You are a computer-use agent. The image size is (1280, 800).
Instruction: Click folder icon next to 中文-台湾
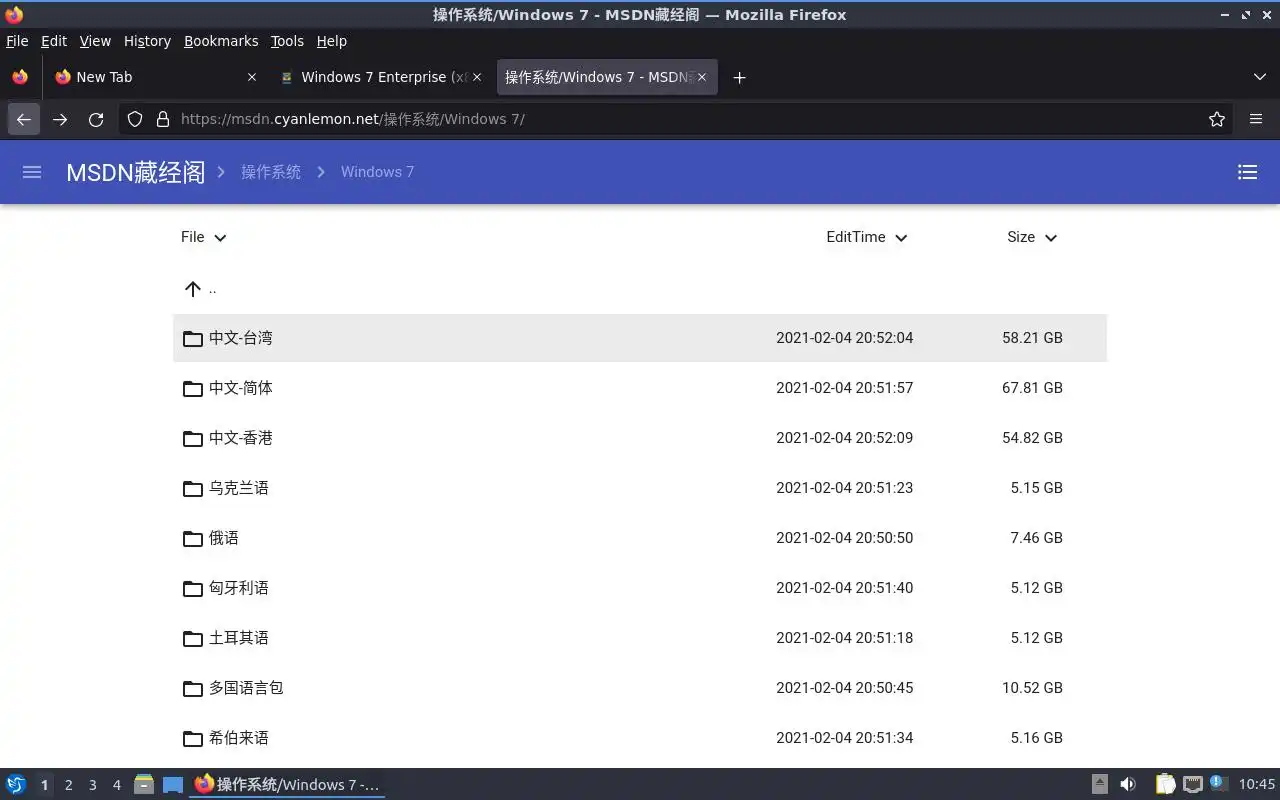193,338
